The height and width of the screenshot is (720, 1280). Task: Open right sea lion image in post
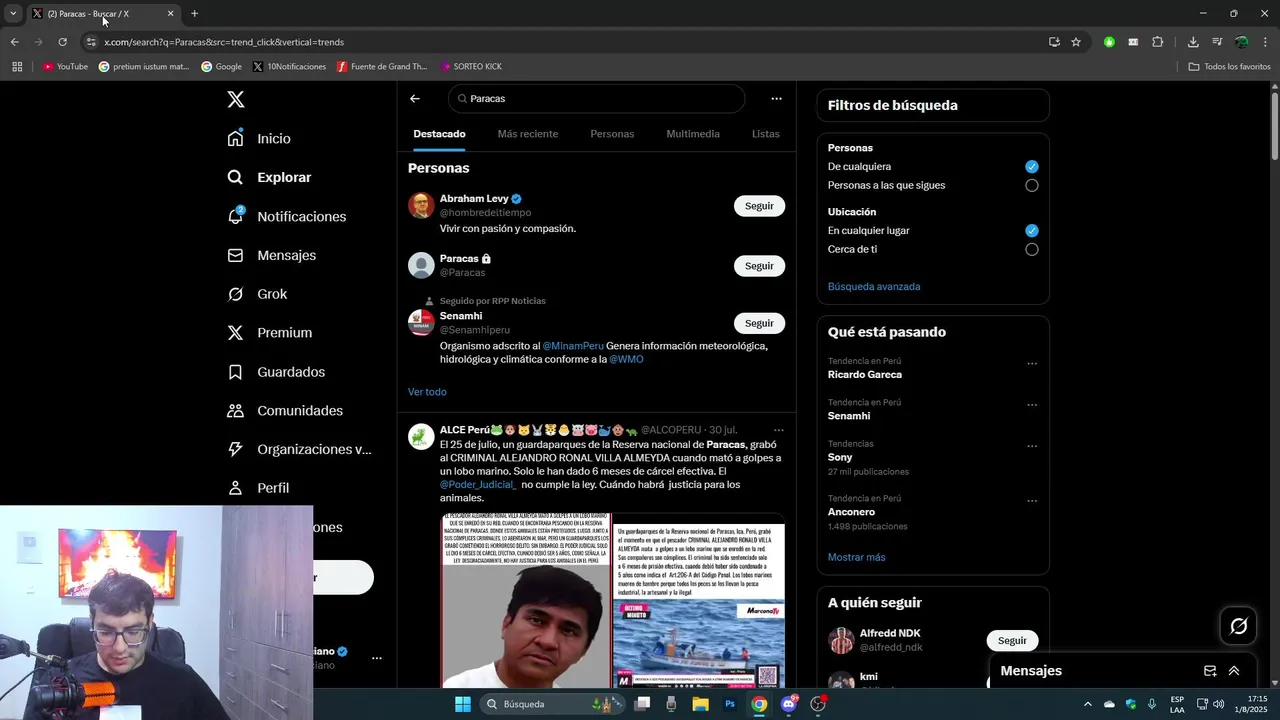(699, 600)
